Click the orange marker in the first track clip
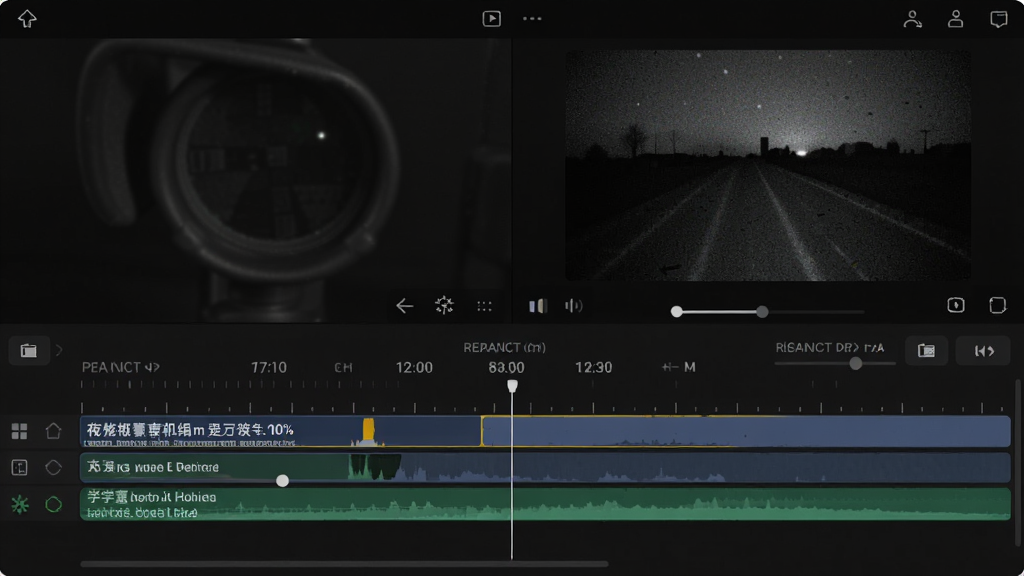The image size is (1024, 576). pos(368,430)
